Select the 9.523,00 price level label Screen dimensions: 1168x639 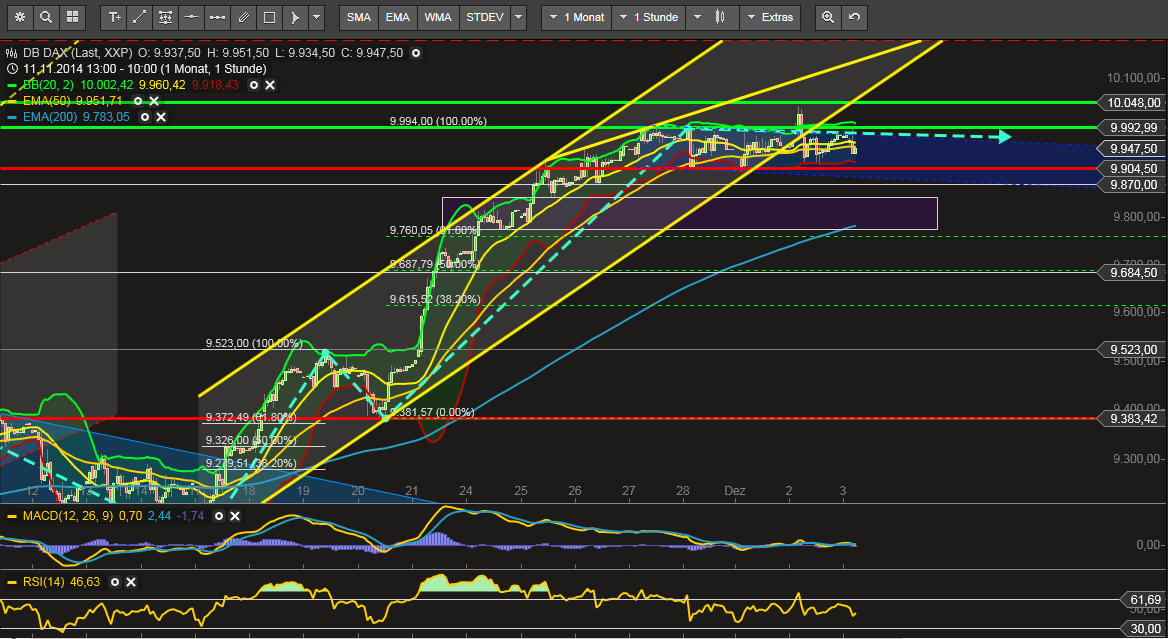tap(1132, 349)
